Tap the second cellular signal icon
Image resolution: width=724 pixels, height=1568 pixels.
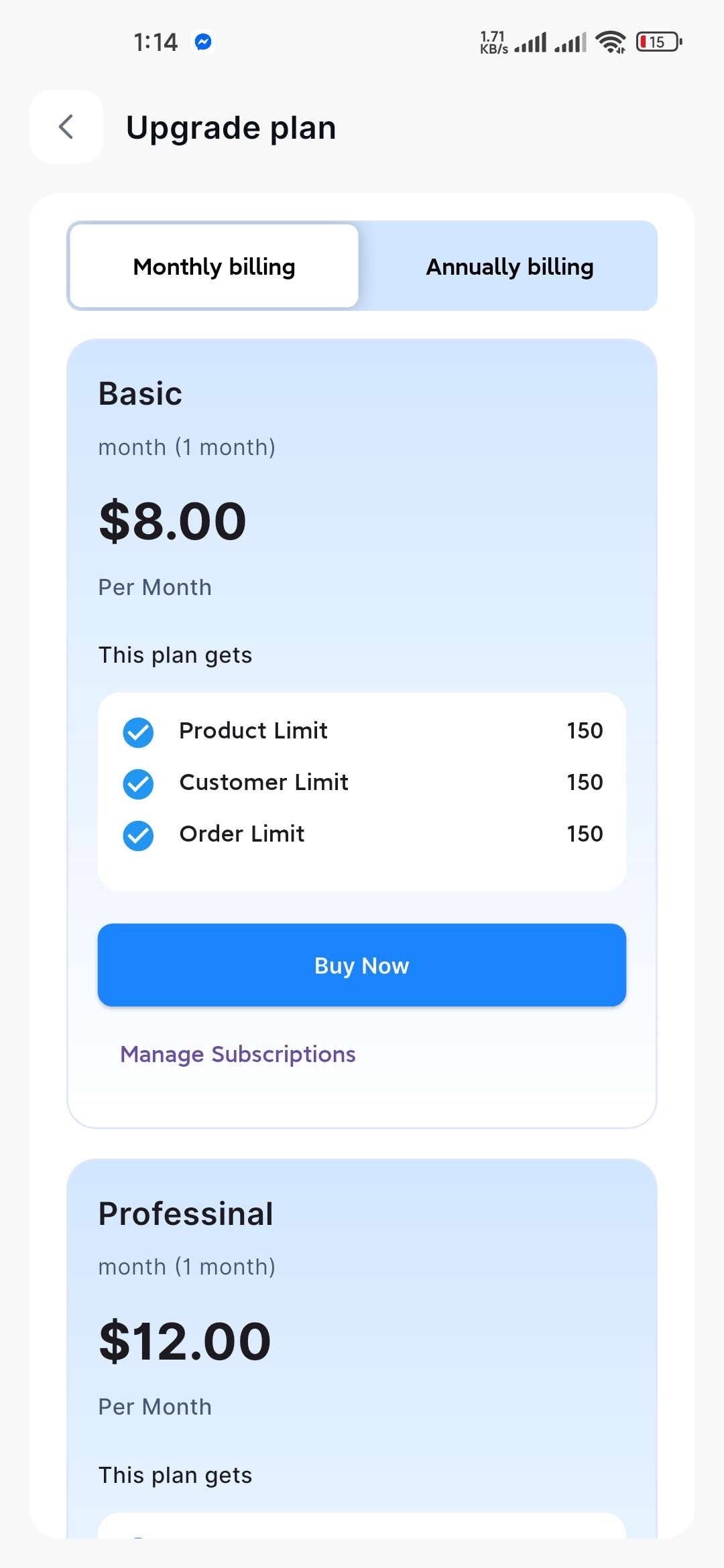click(x=570, y=43)
